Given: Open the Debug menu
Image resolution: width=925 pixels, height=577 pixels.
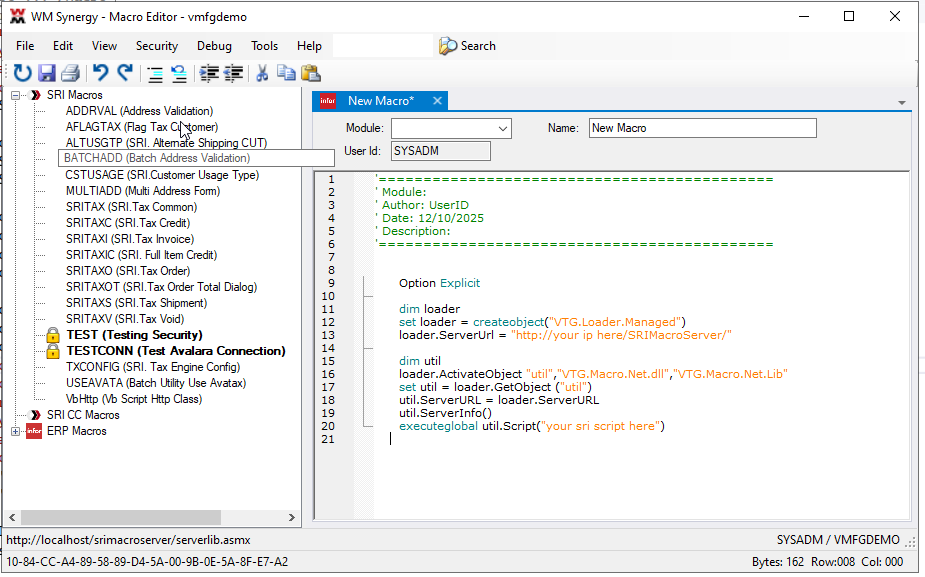Looking at the screenshot, I should [x=214, y=46].
